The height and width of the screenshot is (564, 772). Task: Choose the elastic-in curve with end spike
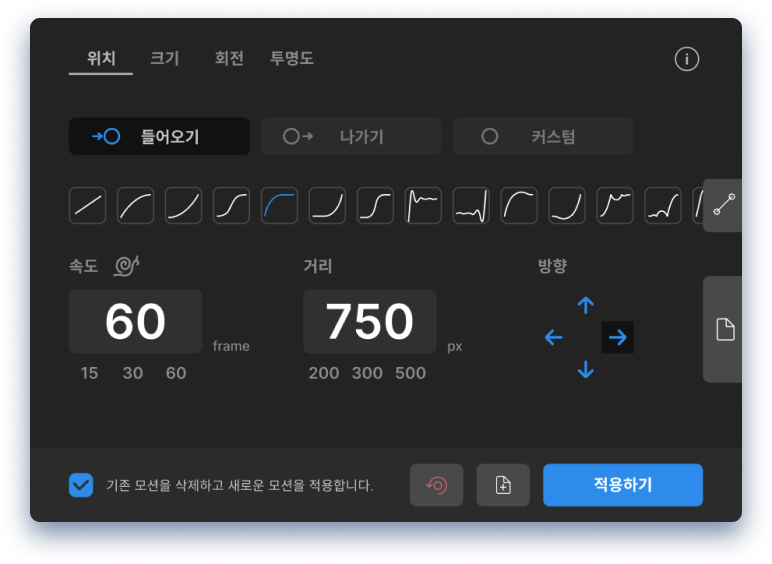[x=471, y=205]
